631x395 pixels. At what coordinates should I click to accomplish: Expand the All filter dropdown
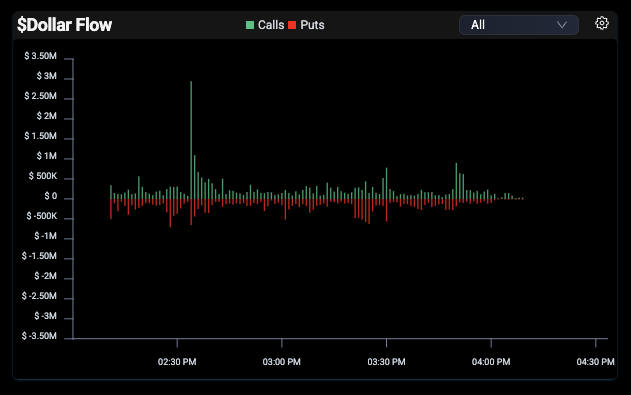(x=519, y=25)
